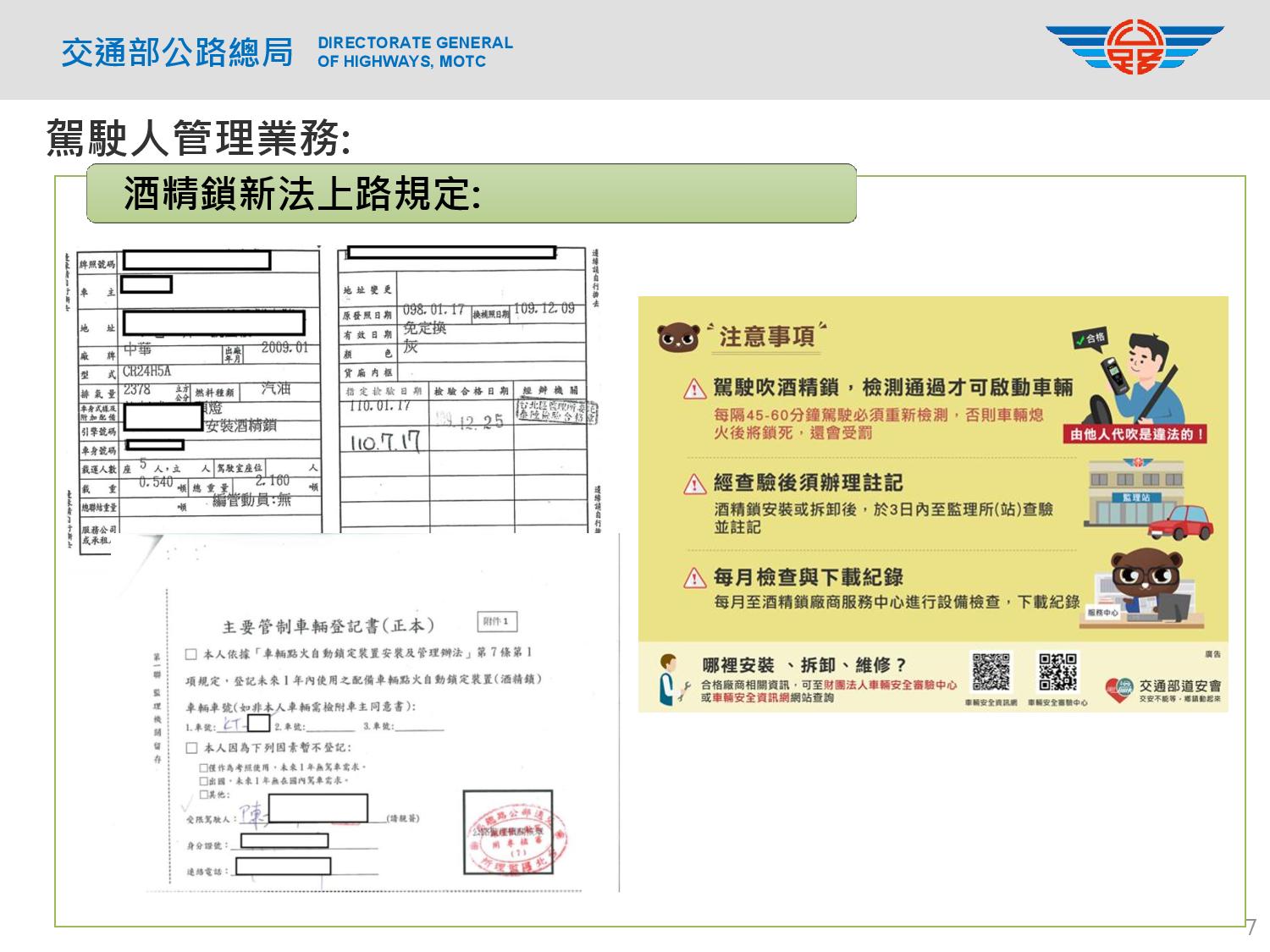The width and height of the screenshot is (1270, 952).
Task: Click the red 由他人代吹是違法的 label
Action: (x=1135, y=434)
